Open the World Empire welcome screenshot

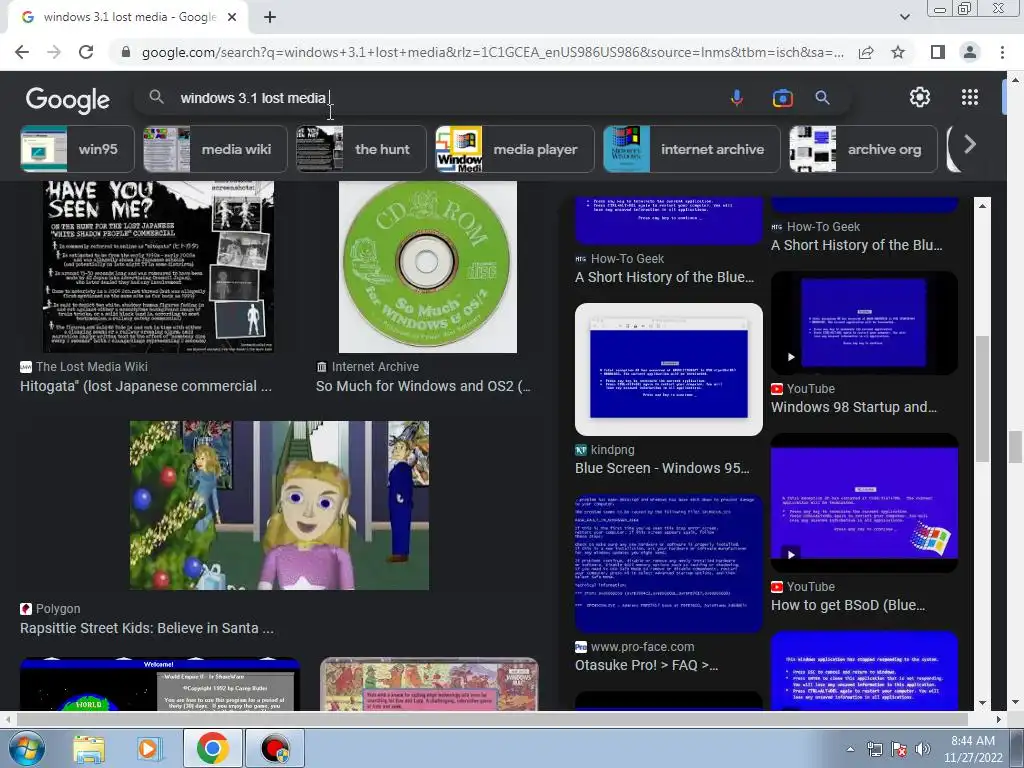point(160,684)
